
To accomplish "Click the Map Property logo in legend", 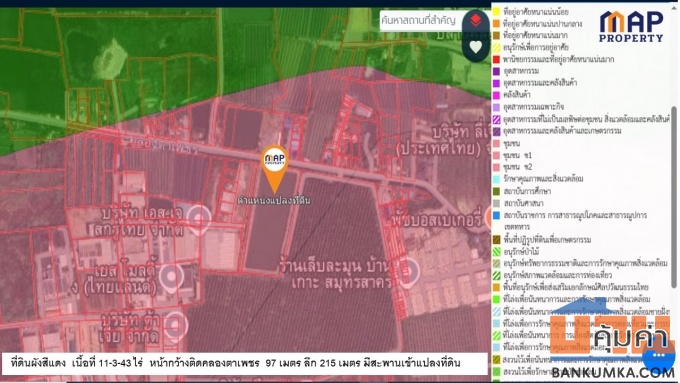I will (631, 27).
